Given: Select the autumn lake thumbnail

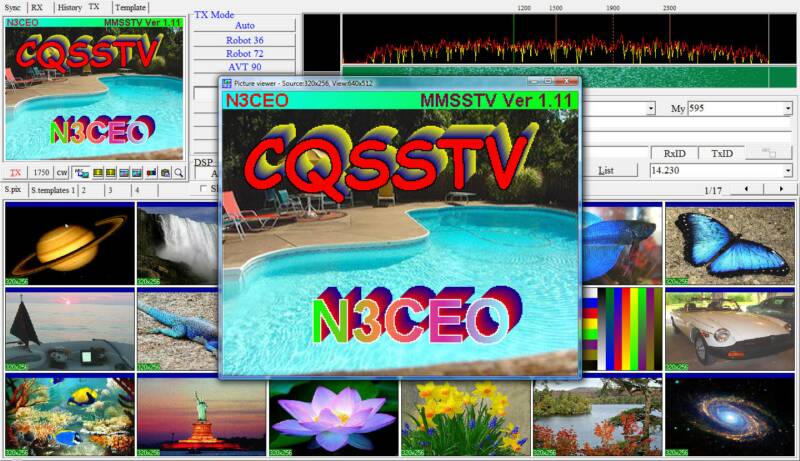Looking at the screenshot, I should click(x=598, y=417).
